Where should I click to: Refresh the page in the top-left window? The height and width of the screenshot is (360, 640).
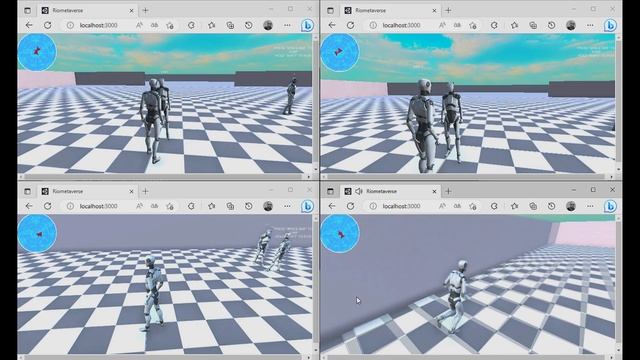pyautogui.click(x=48, y=25)
